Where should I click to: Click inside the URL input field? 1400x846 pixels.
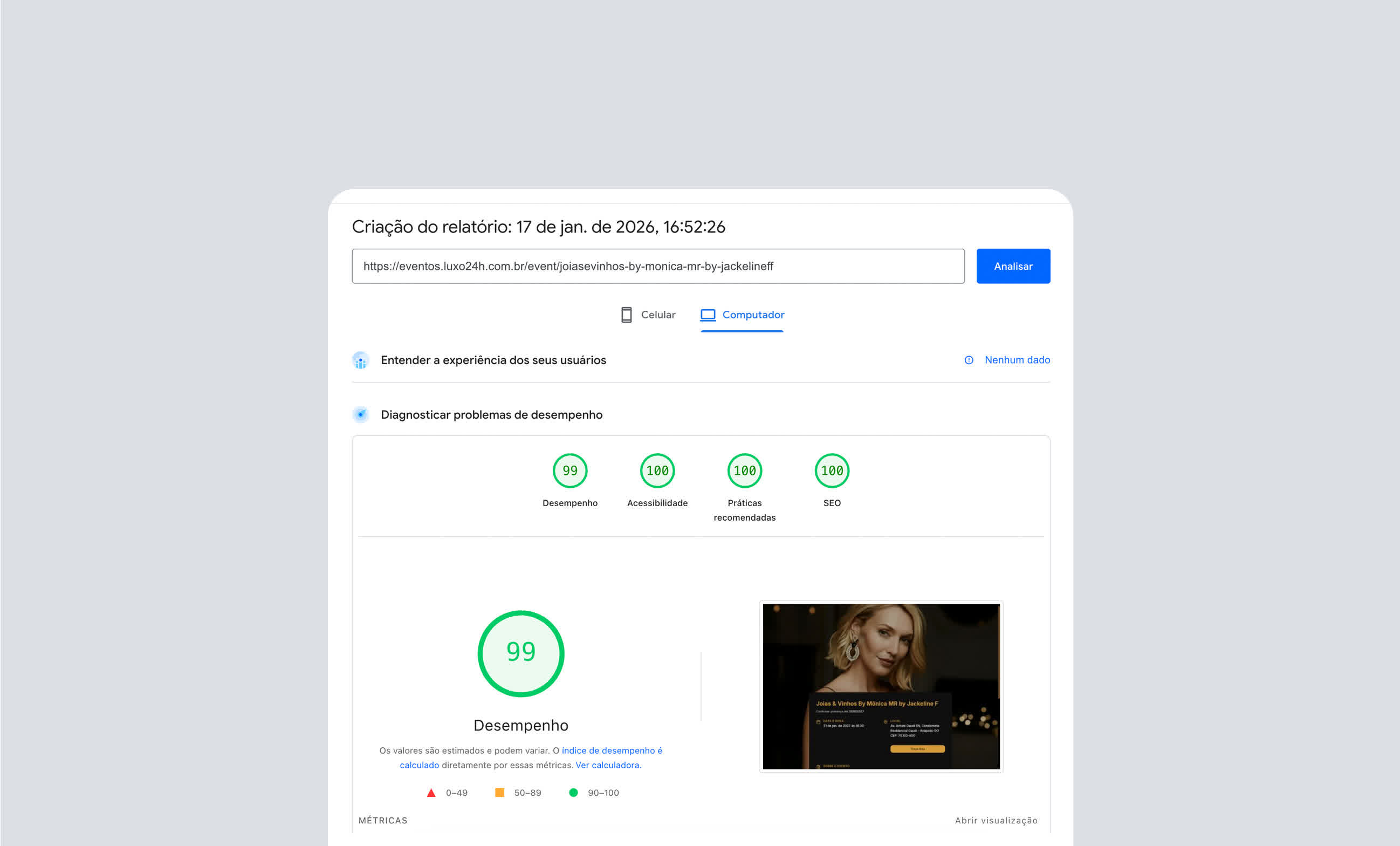(x=658, y=265)
